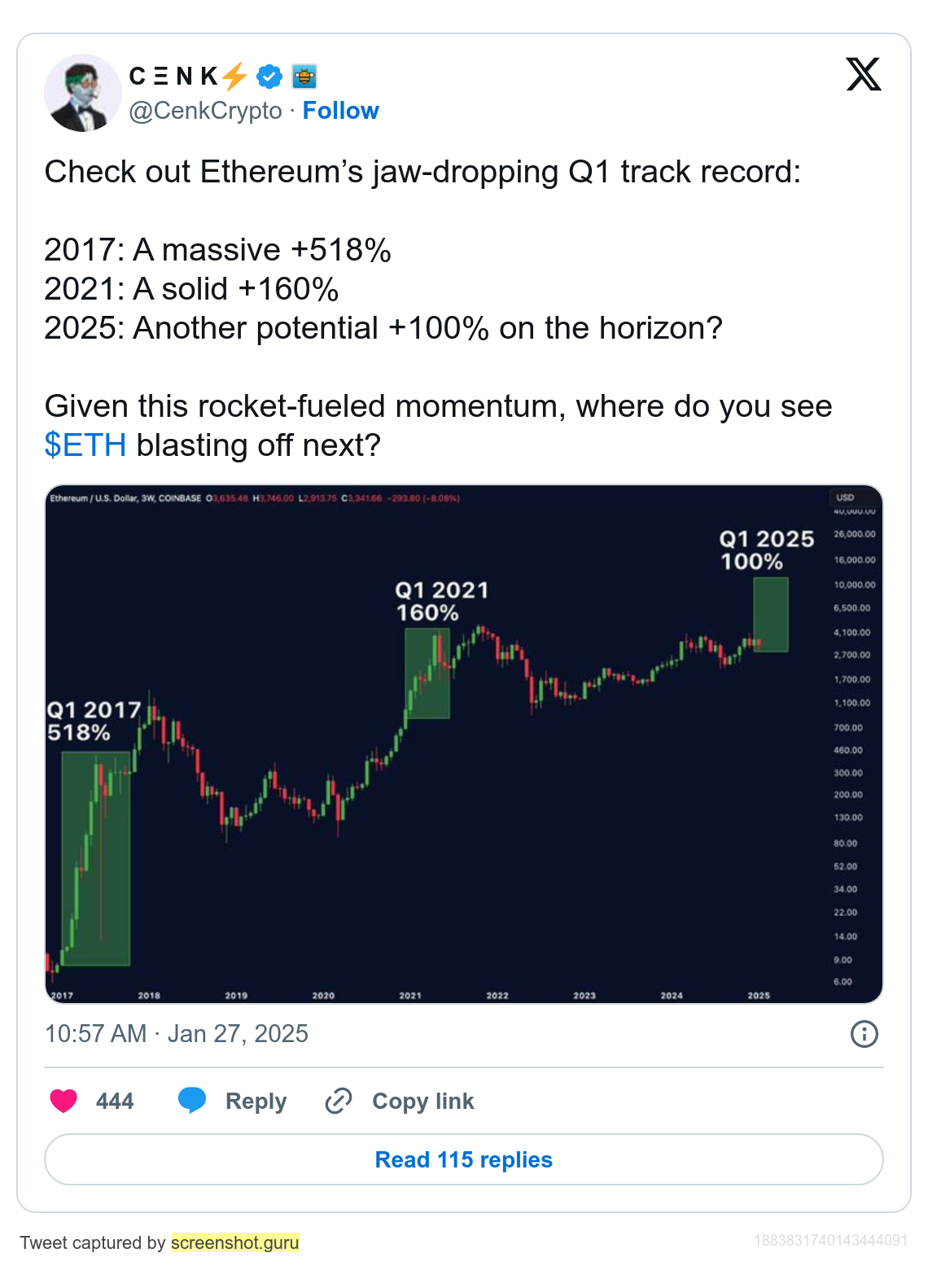Screen dimensions: 928x1288
Task: Open the $ETH cashtag link
Action: point(85,445)
